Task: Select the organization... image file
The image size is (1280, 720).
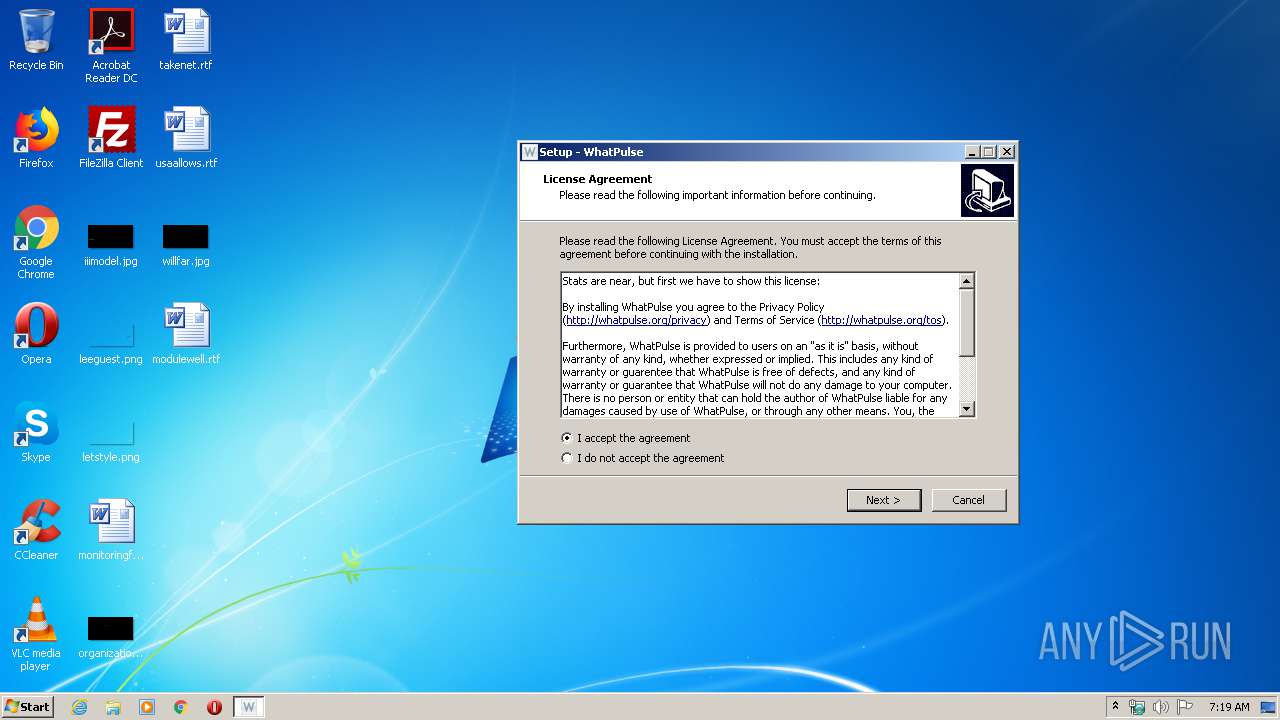Action: pyautogui.click(x=111, y=638)
